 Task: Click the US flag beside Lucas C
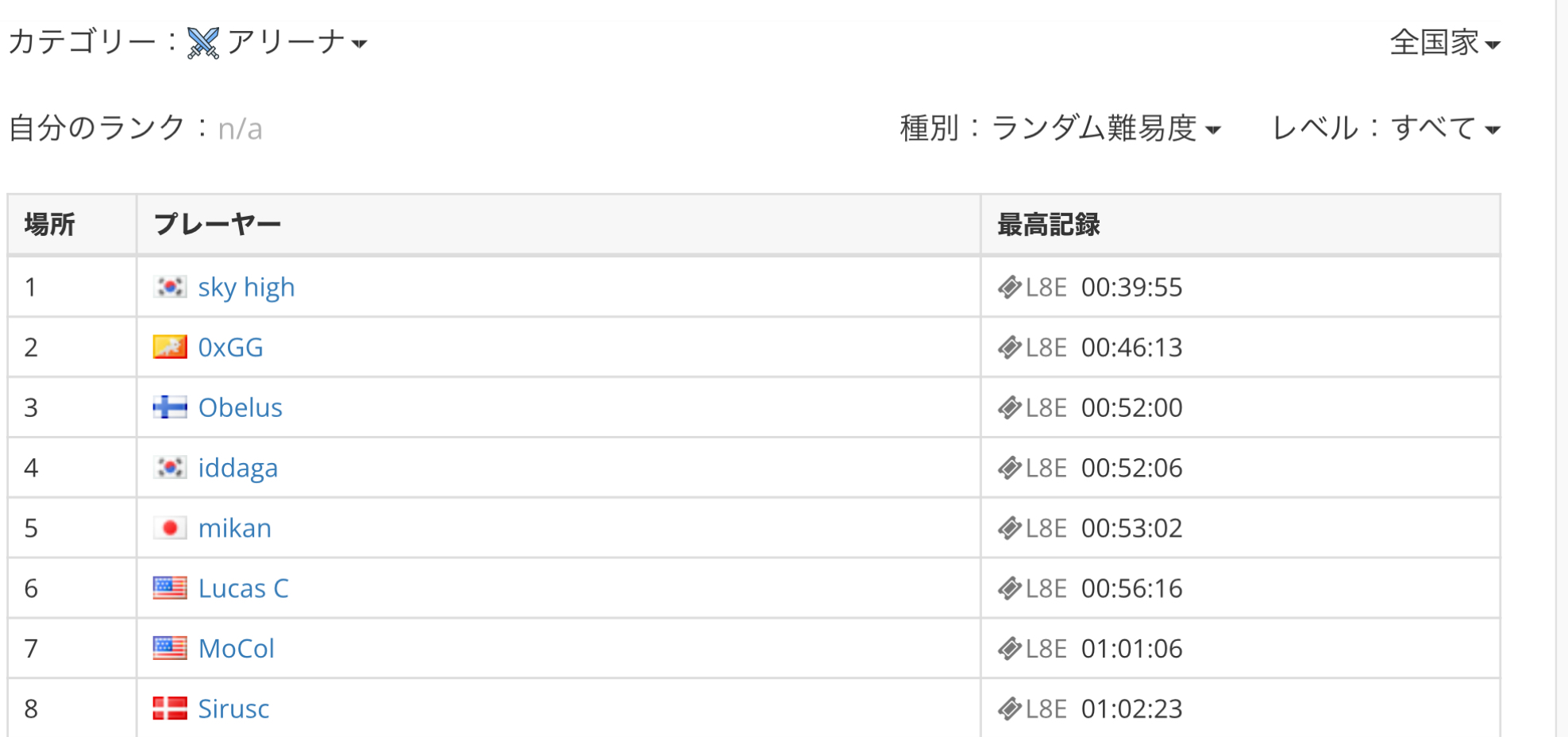click(x=170, y=588)
